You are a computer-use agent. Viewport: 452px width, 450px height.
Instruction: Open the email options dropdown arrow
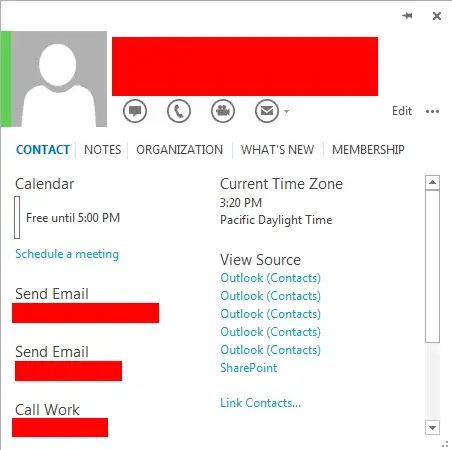point(286,111)
